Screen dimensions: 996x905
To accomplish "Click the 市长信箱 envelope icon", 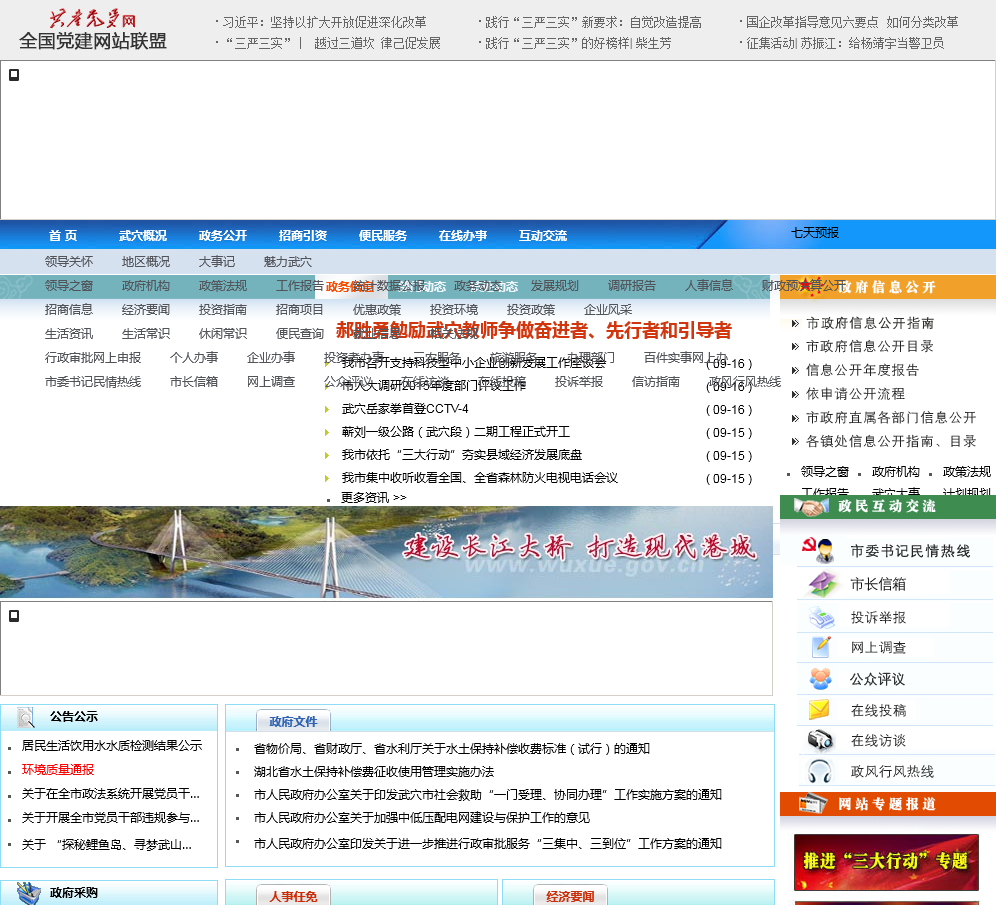I will click(822, 584).
